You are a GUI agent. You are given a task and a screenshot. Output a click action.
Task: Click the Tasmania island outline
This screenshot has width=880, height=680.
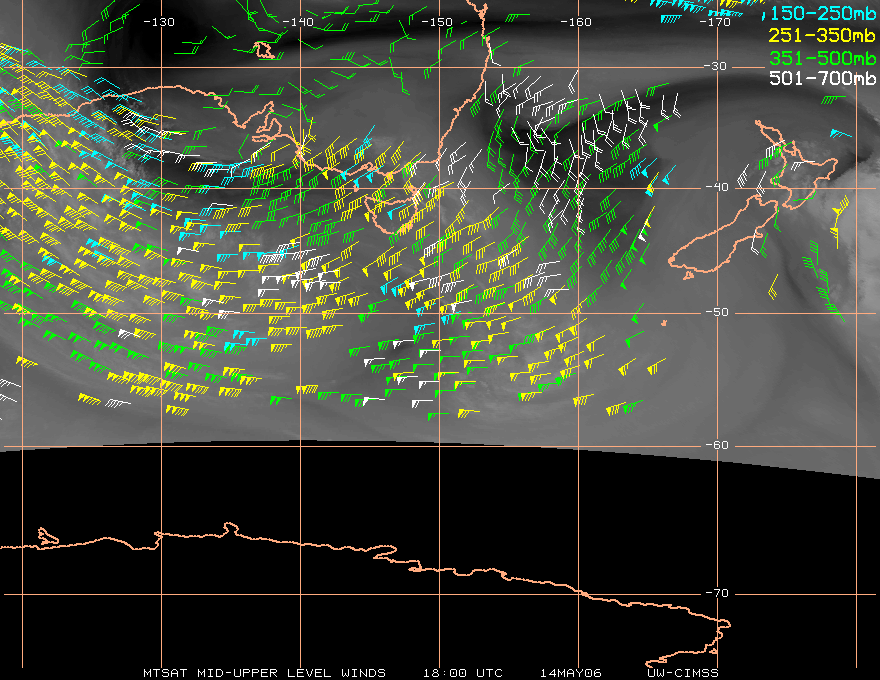[392, 212]
